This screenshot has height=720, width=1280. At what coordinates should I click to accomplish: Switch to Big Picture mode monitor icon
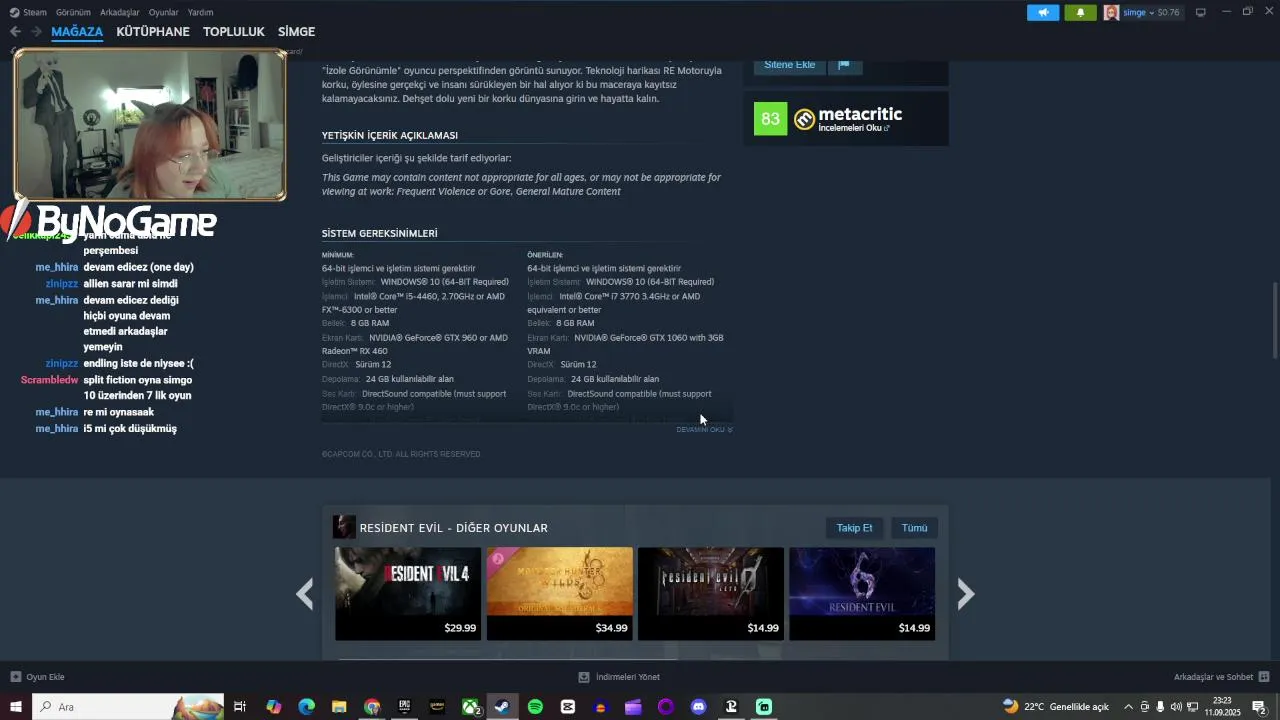click(1201, 12)
